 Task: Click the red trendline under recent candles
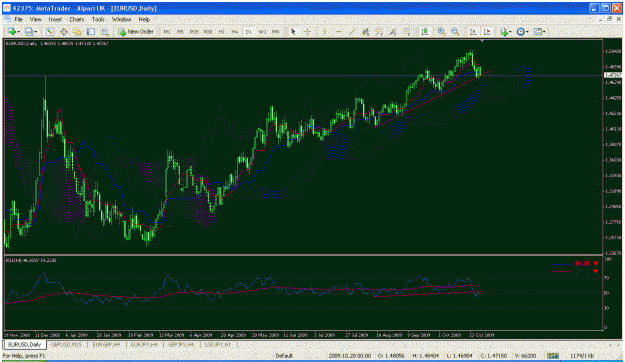[432, 98]
